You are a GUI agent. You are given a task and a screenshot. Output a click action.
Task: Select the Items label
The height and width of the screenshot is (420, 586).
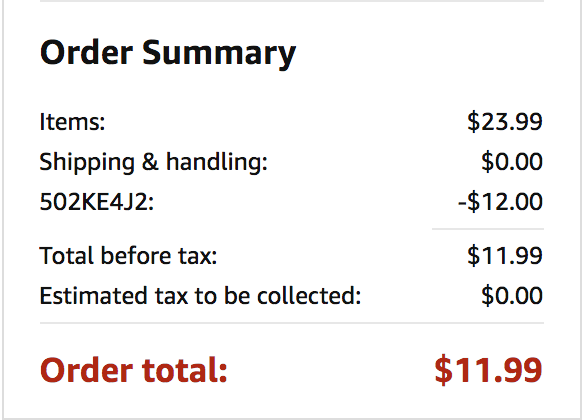coord(73,122)
